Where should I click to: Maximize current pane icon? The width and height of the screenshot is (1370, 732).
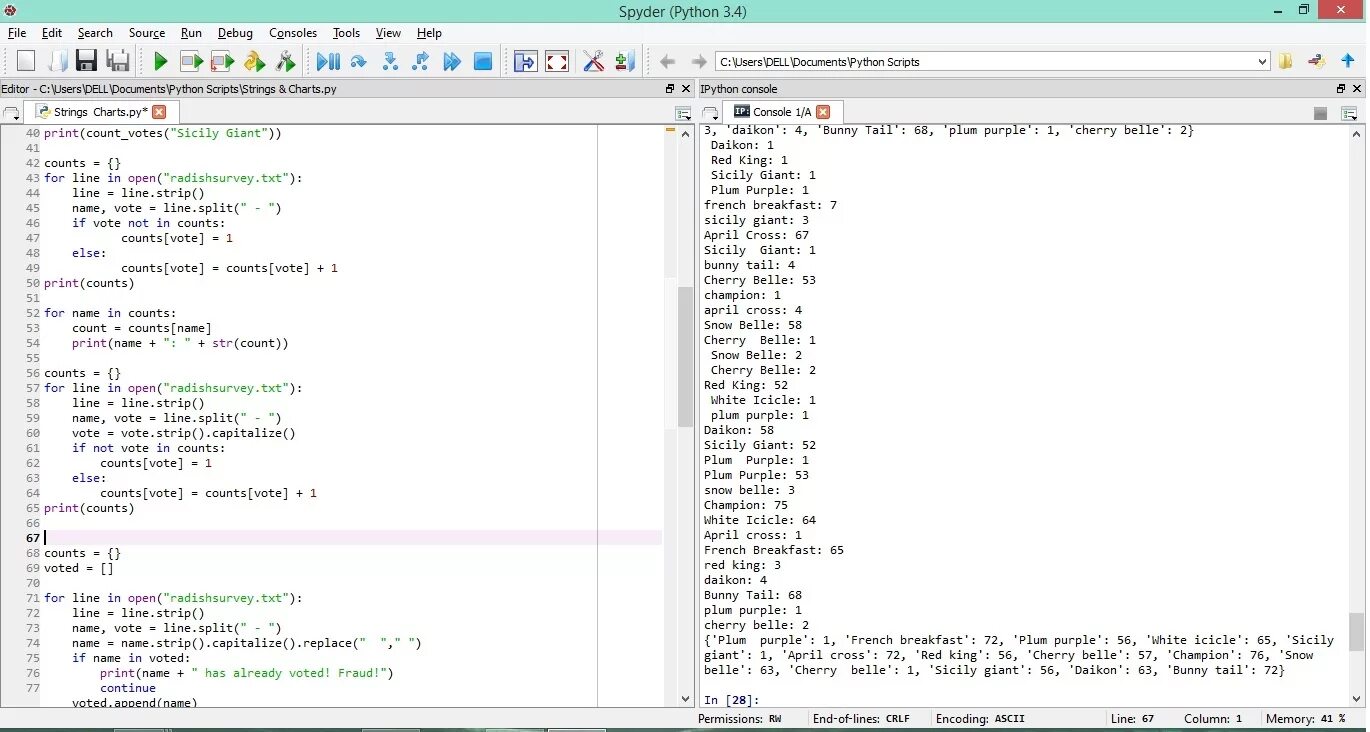(525, 62)
